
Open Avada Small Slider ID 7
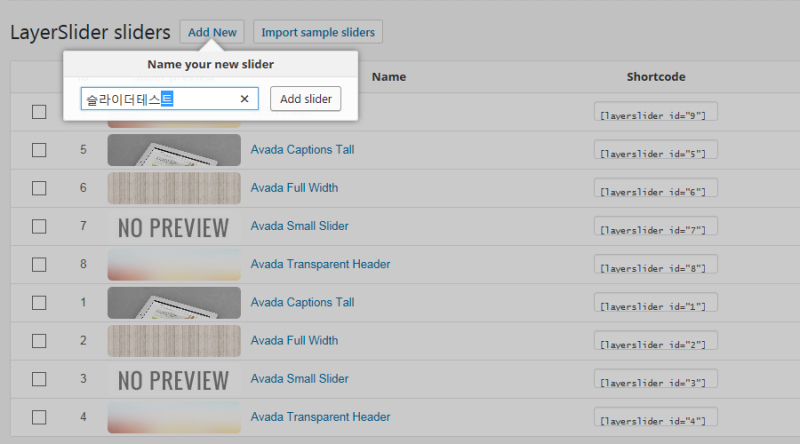299,226
